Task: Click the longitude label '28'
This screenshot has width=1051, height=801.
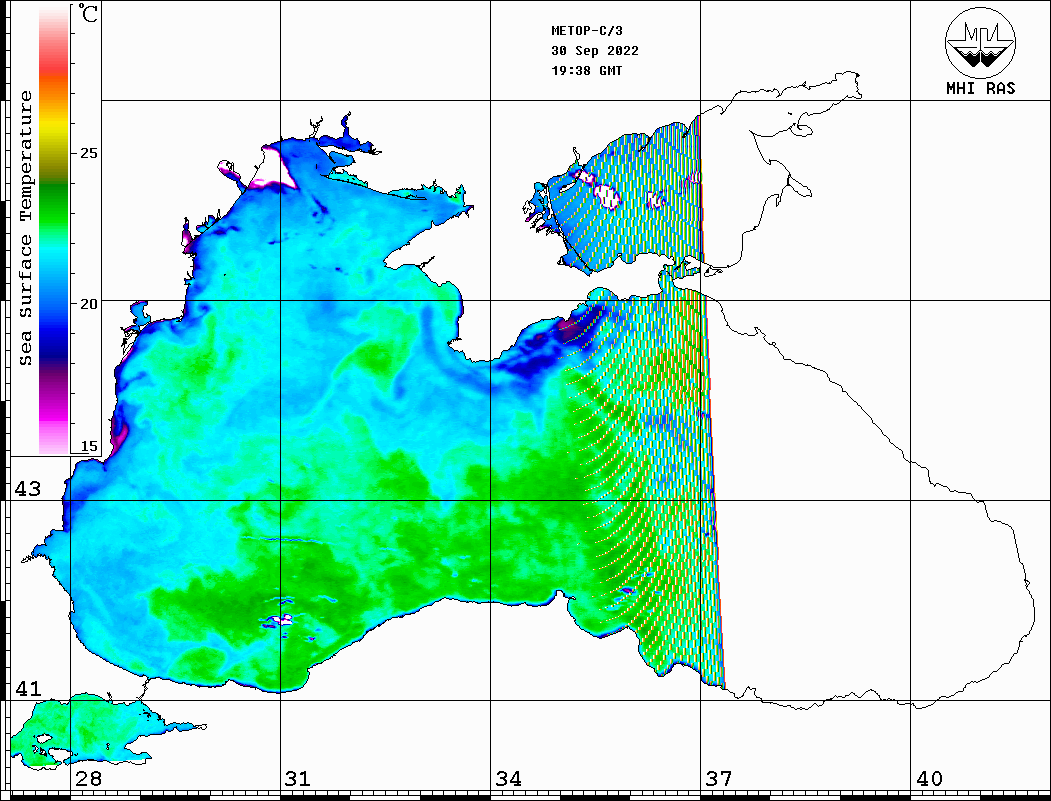Action: click(x=88, y=779)
